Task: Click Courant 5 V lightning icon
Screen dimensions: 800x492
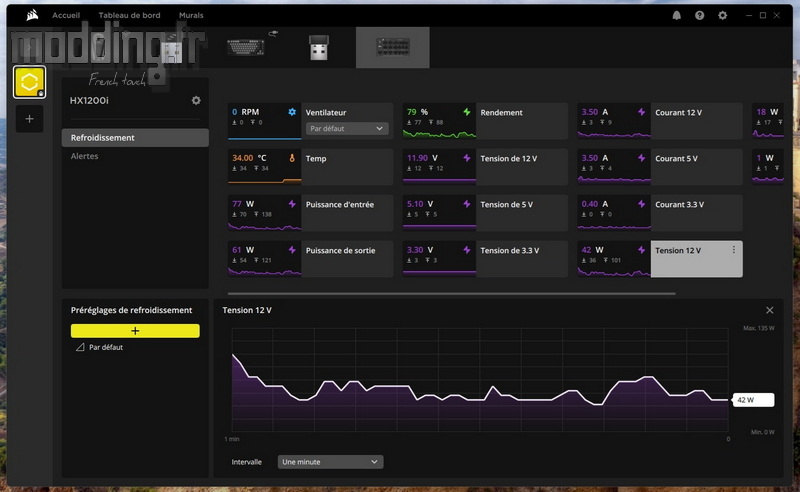Action: pyautogui.click(x=641, y=158)
